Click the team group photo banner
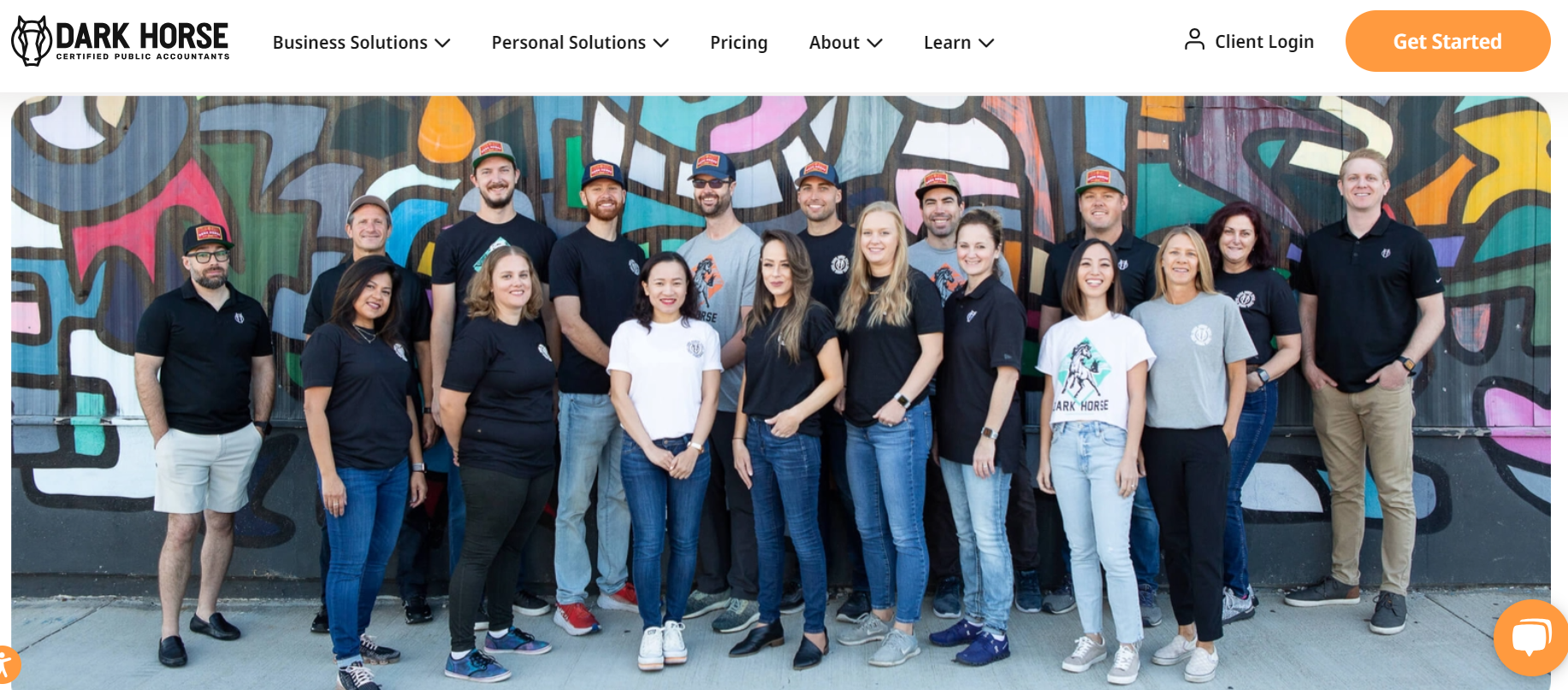The width and height of the screenshot is (1568, 690). 780,392
